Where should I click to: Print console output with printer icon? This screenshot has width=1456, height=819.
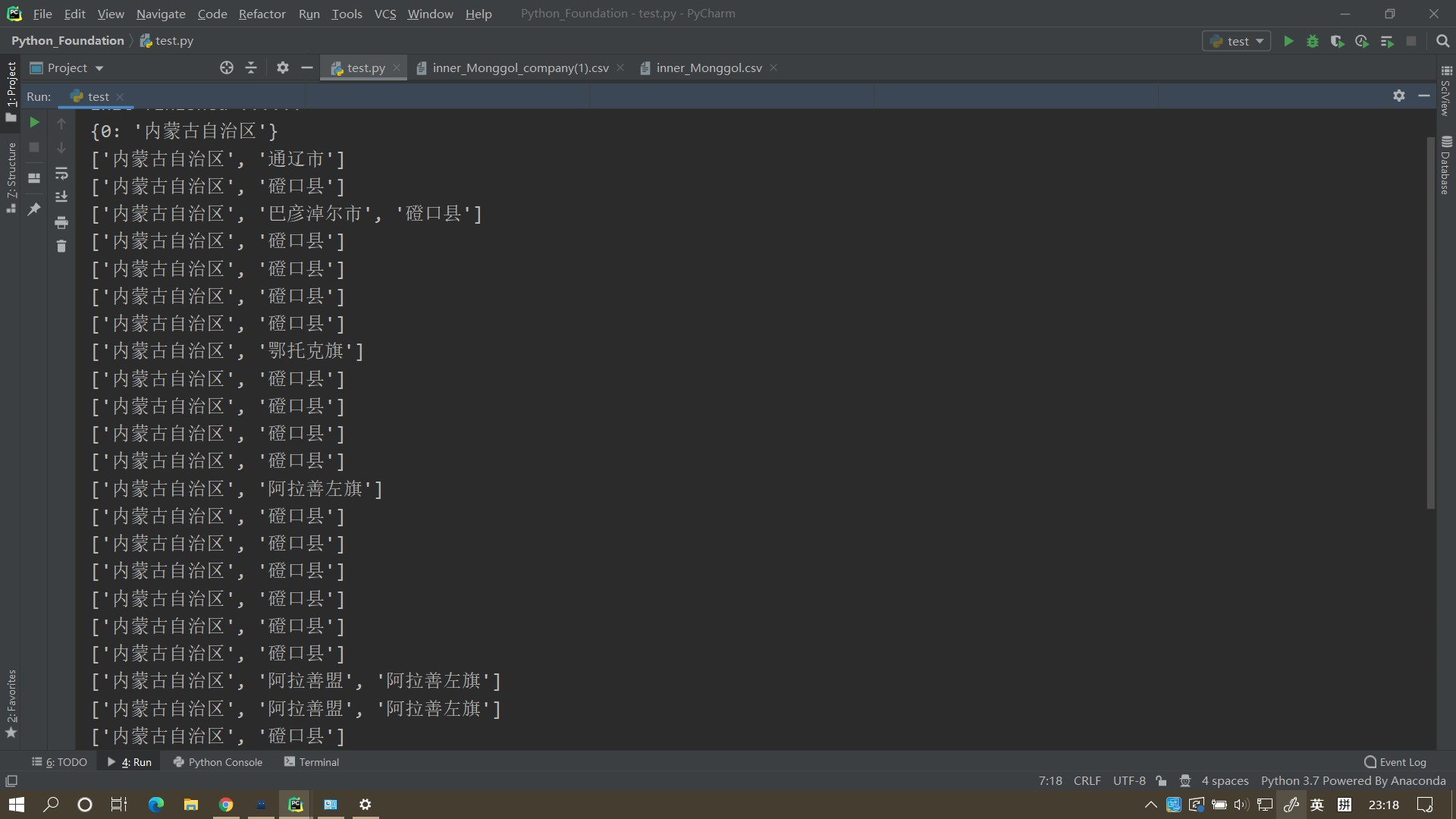(61, 222)
